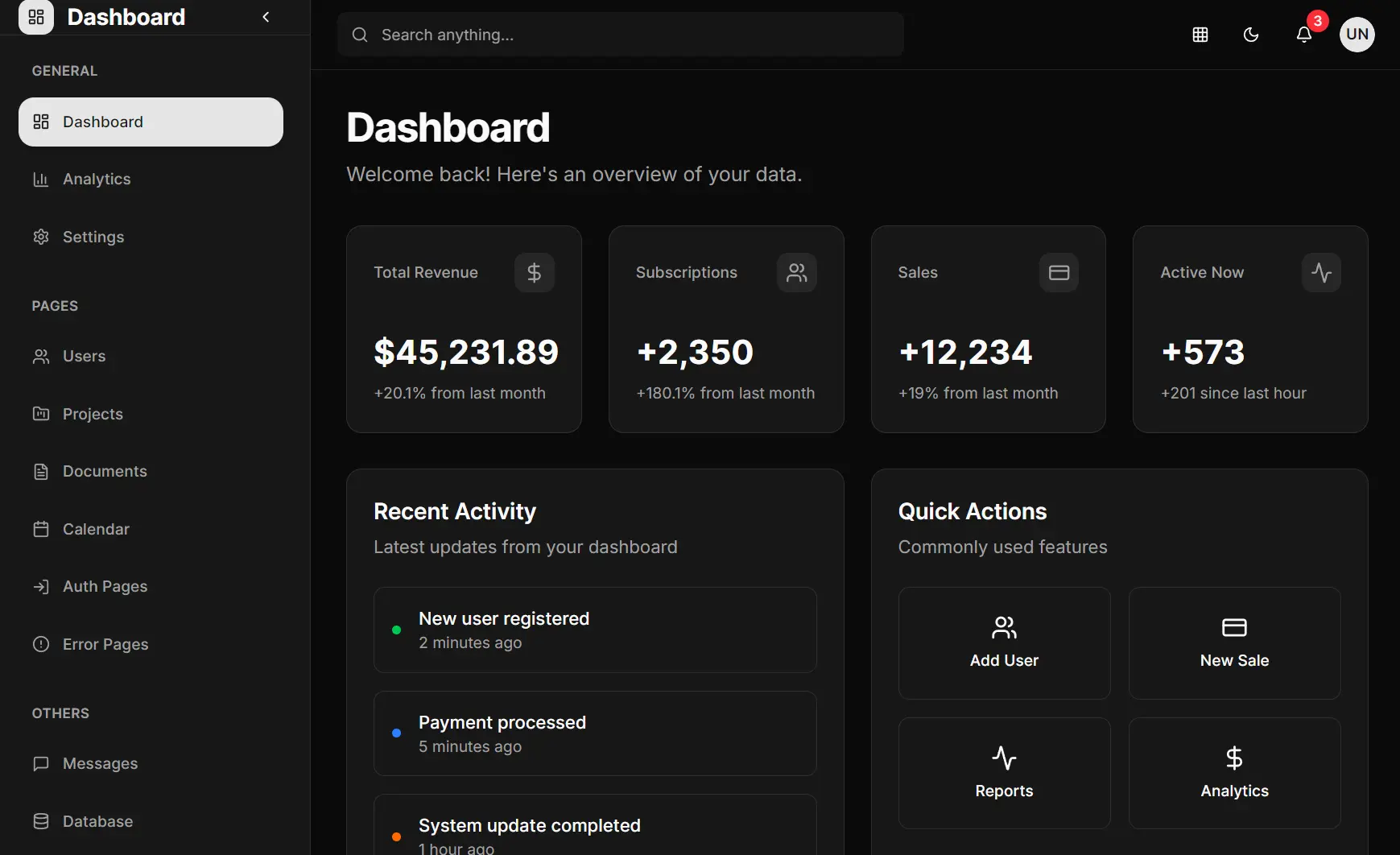Click the Database icon under Others

coord(41,821)
